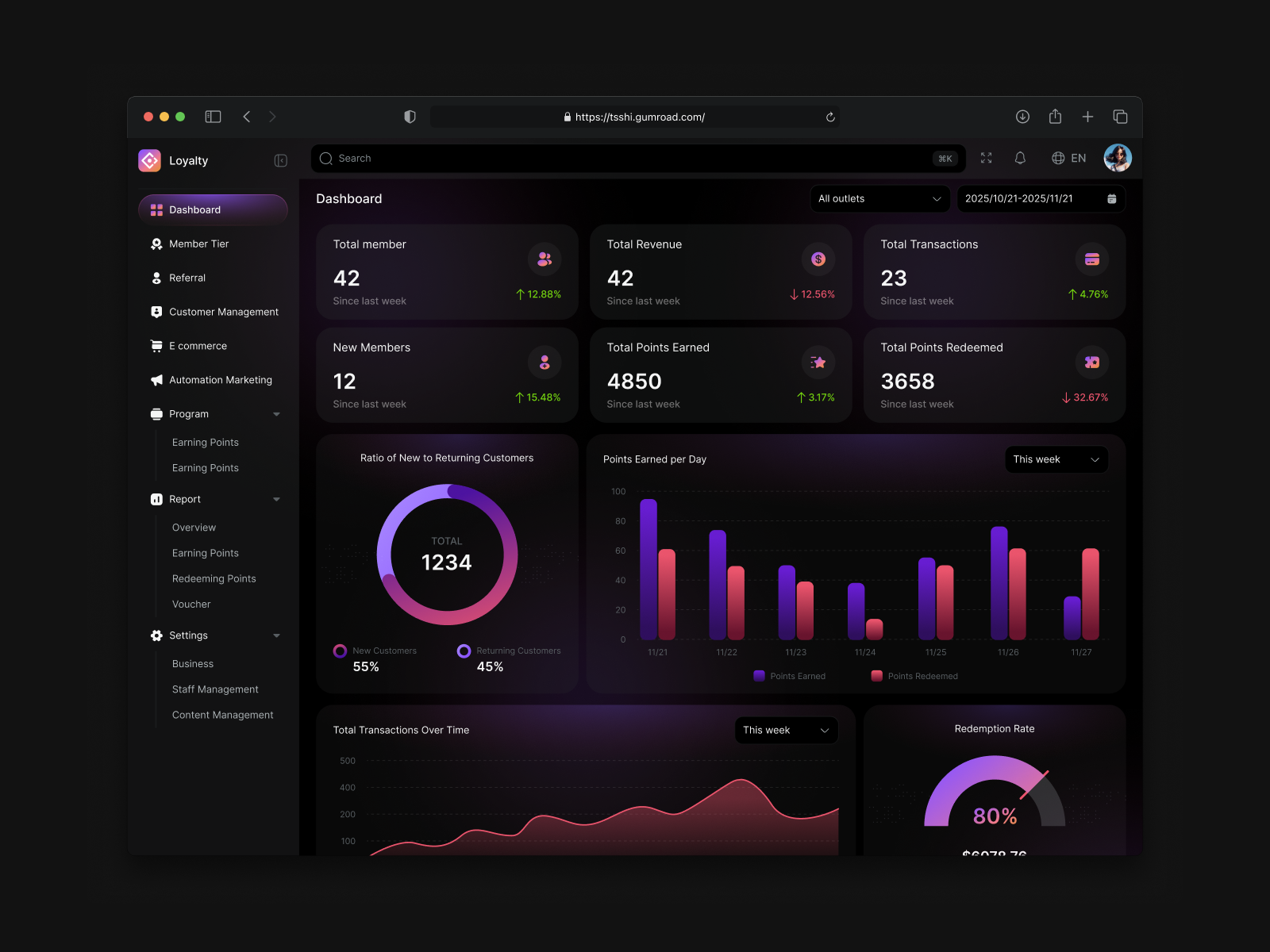The width and height of the screenshot is (1270, 952).
Task: Open notifications via the bell icon
Action: [x=1020, y=158]
